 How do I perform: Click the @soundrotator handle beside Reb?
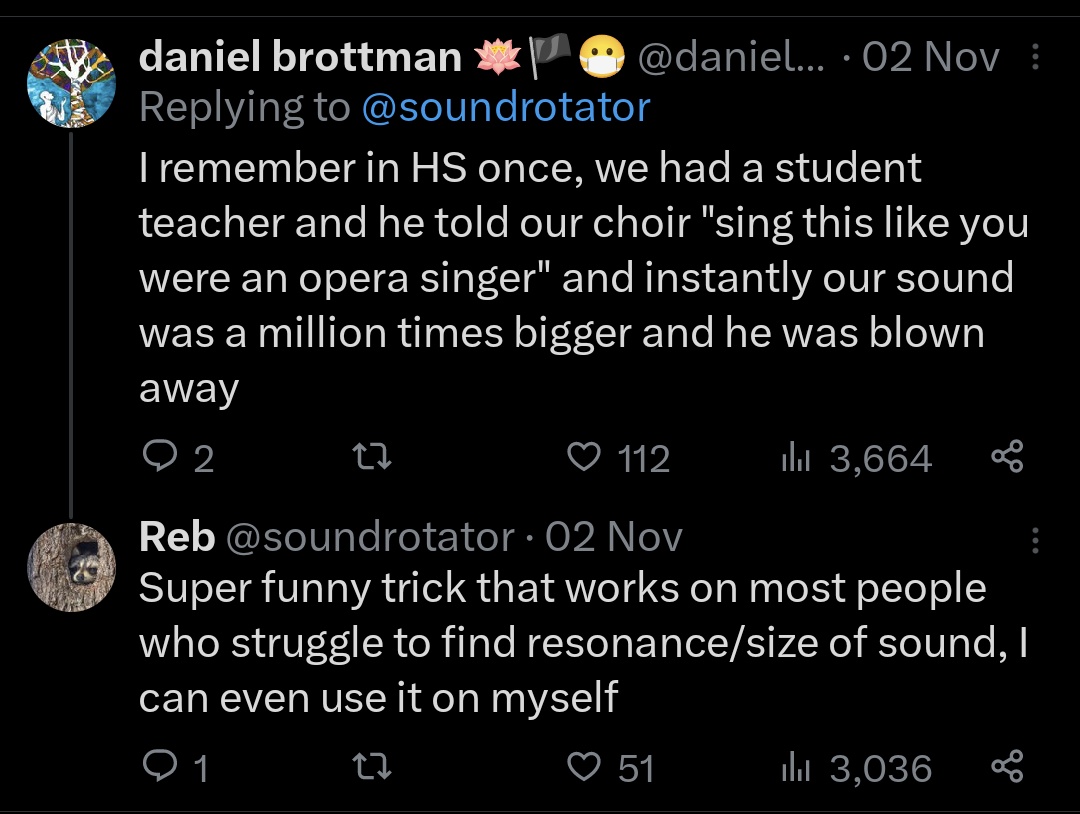pos(371,538)
